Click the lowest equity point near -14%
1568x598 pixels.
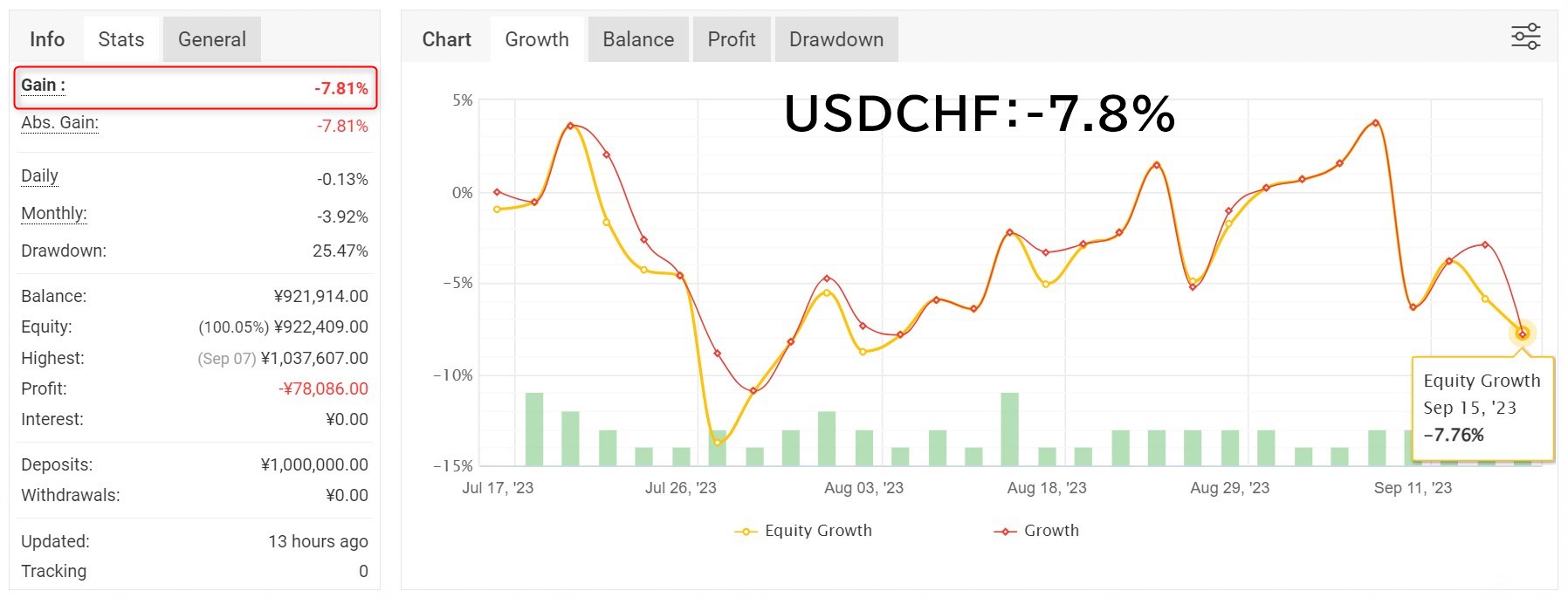(x=718, y=443)
